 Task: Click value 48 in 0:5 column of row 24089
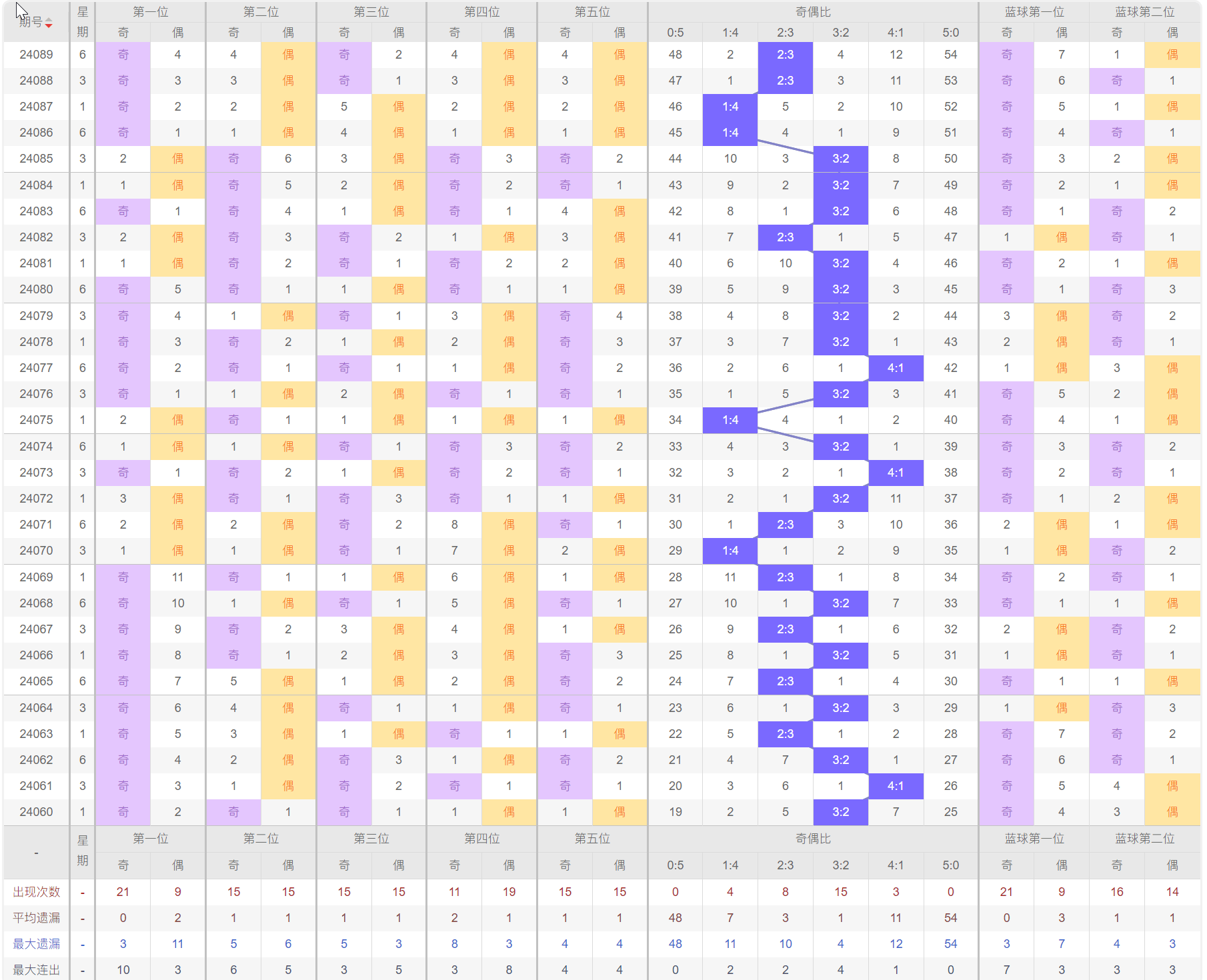click(676, 55)
